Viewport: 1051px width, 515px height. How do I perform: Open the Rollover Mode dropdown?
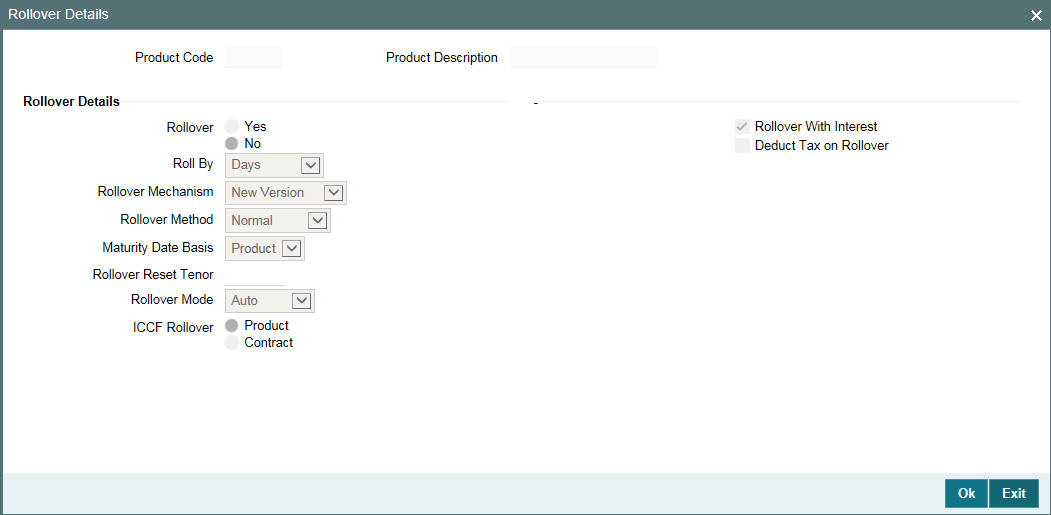[x=270, y=300]
